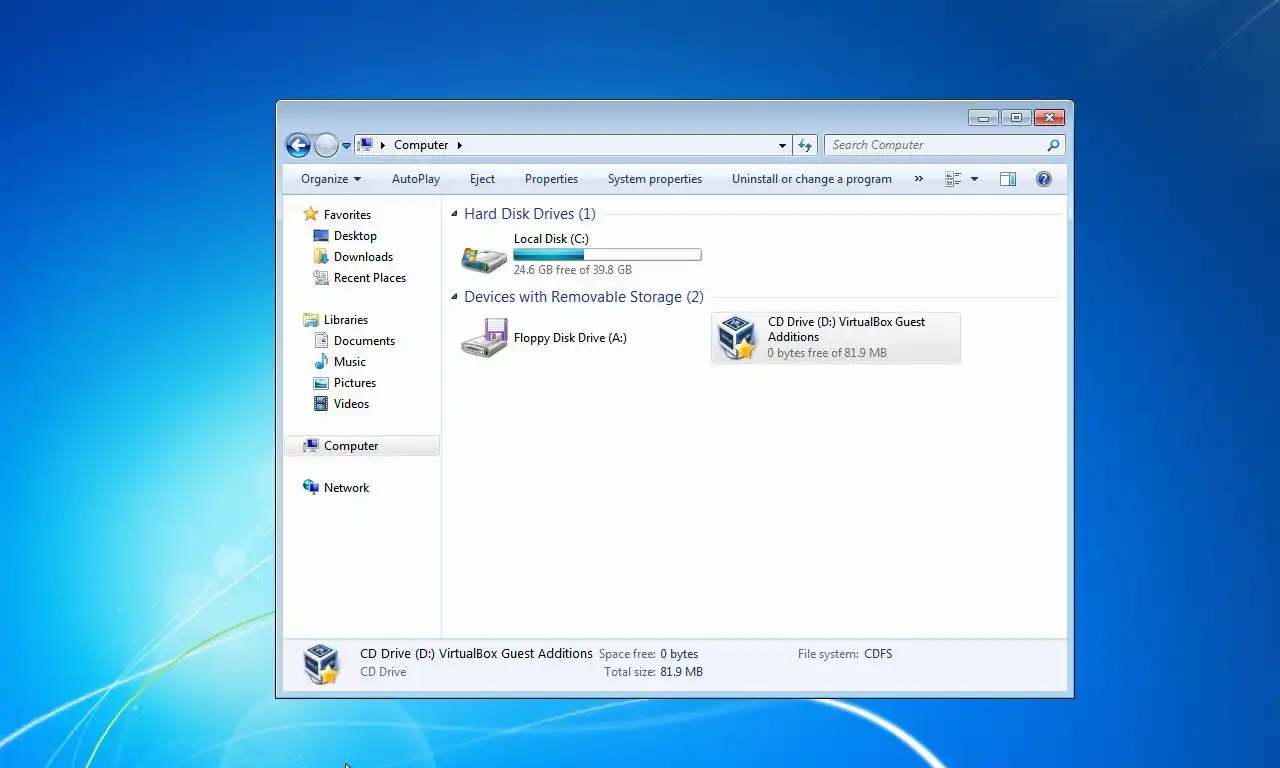Image resolution: width=1280 pixels, height=768 pixels.
Task: Collapse the Hard Disk Drives group
Action: point(455,214)
